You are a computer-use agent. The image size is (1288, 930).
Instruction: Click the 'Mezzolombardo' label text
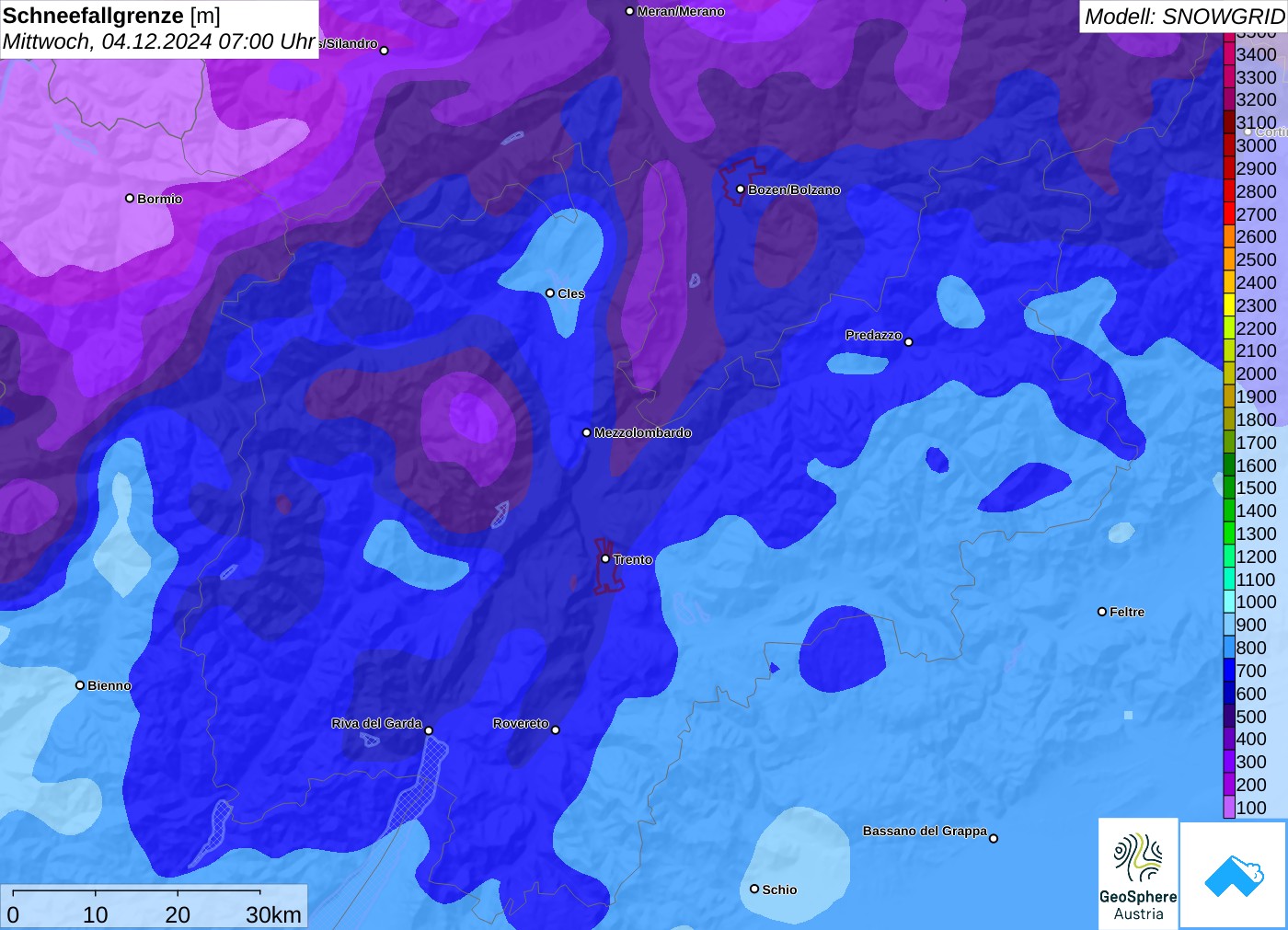(x=642, y=432)
